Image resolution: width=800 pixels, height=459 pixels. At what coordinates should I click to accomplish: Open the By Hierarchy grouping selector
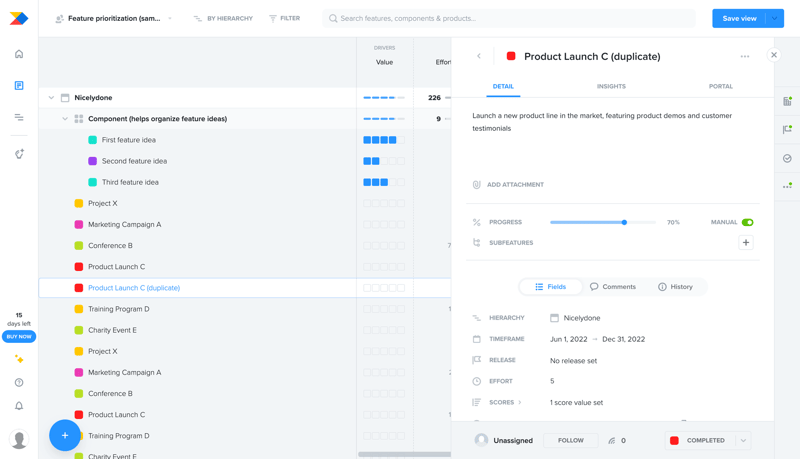223,18
